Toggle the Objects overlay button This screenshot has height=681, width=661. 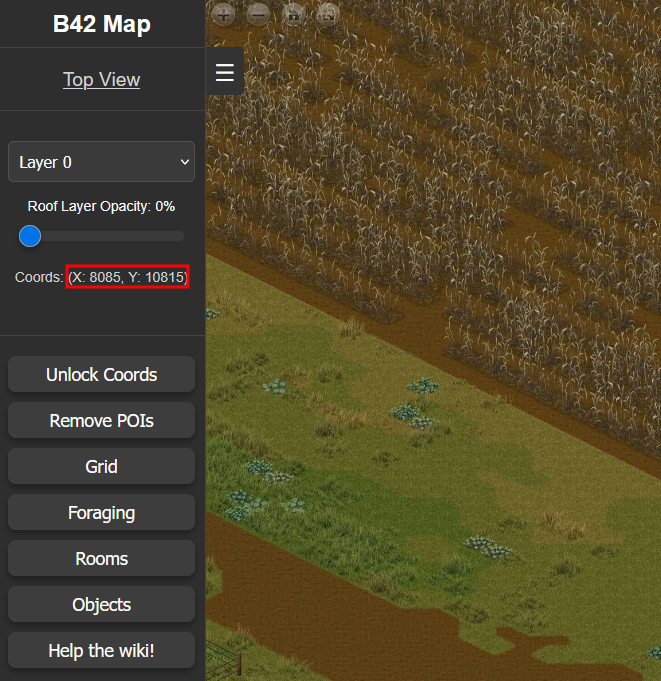pyautogui.click(x=101, y=605)
